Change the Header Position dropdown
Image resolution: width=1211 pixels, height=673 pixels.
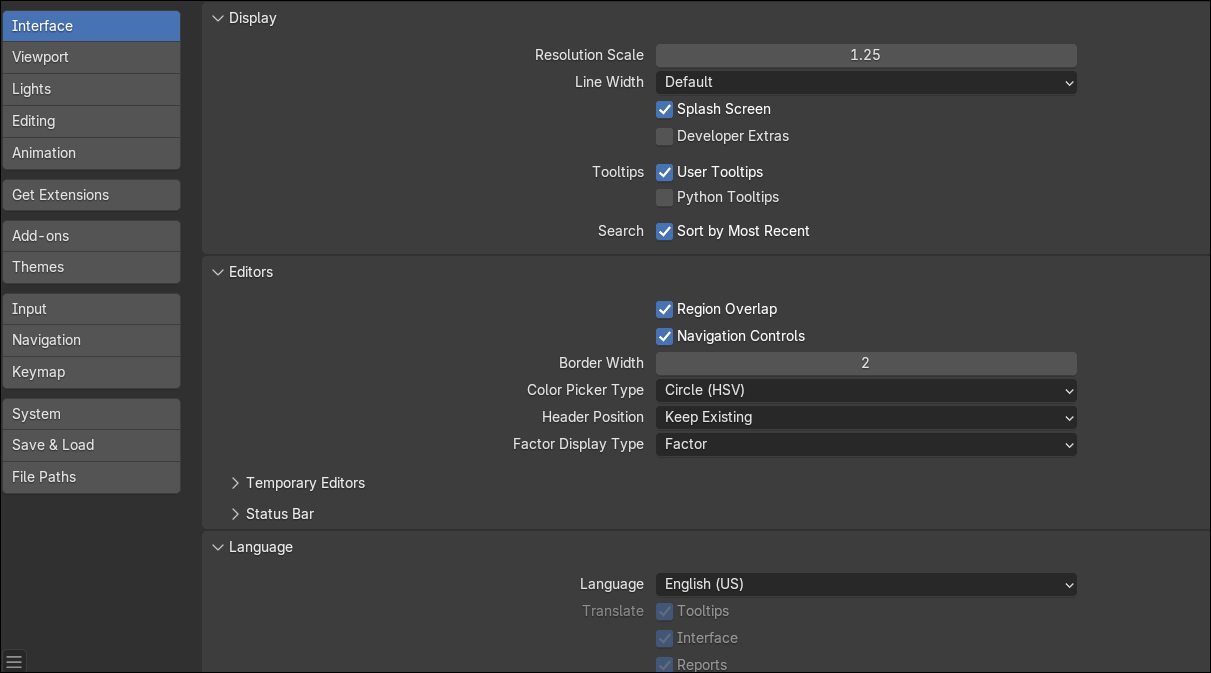coord(866,417)
